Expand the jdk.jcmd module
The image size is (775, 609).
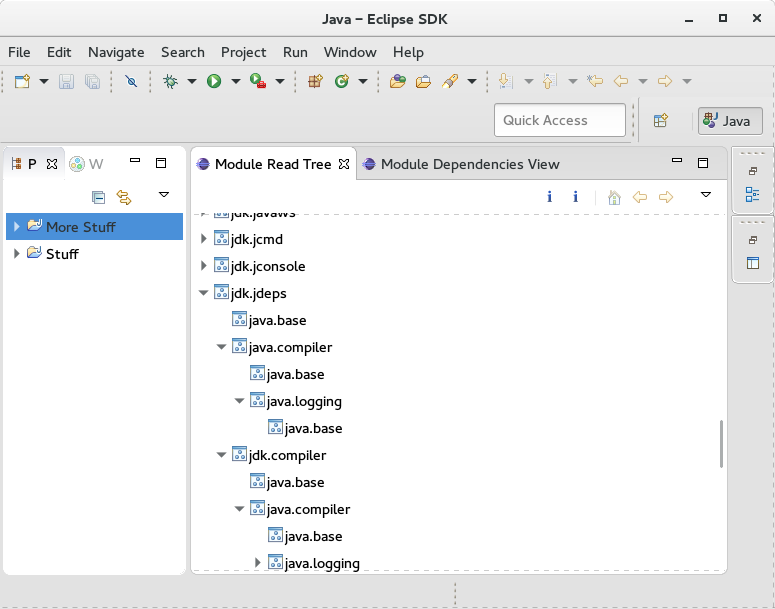click(204, 239)
